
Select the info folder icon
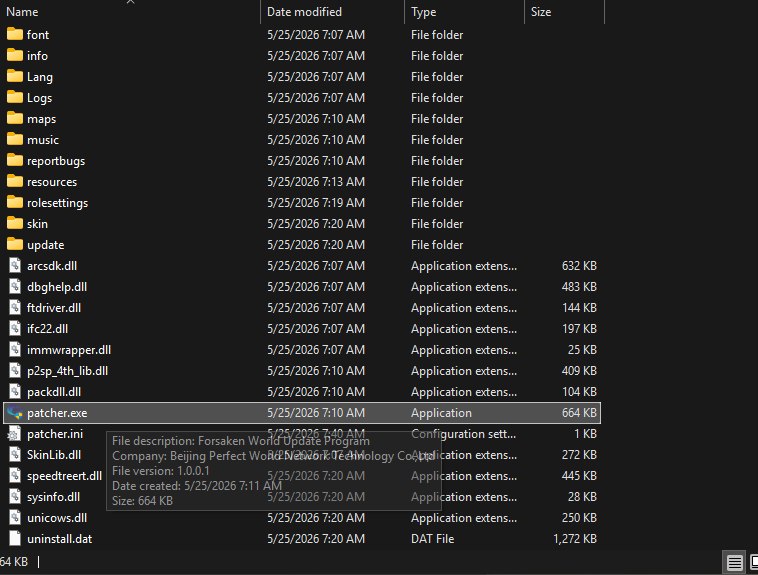pos(15,55)
